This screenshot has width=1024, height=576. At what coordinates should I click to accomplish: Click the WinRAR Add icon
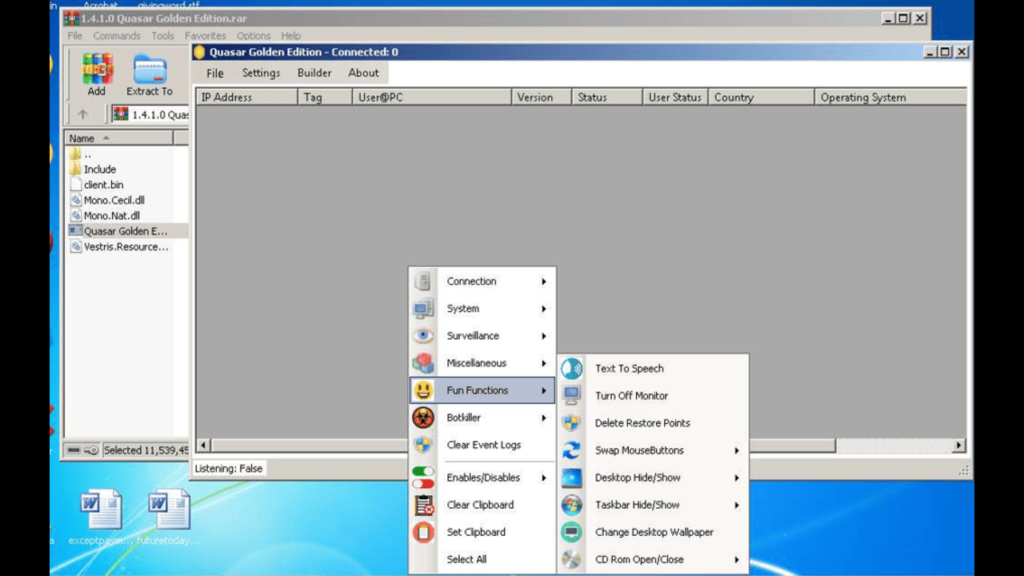tap(97, 69)
